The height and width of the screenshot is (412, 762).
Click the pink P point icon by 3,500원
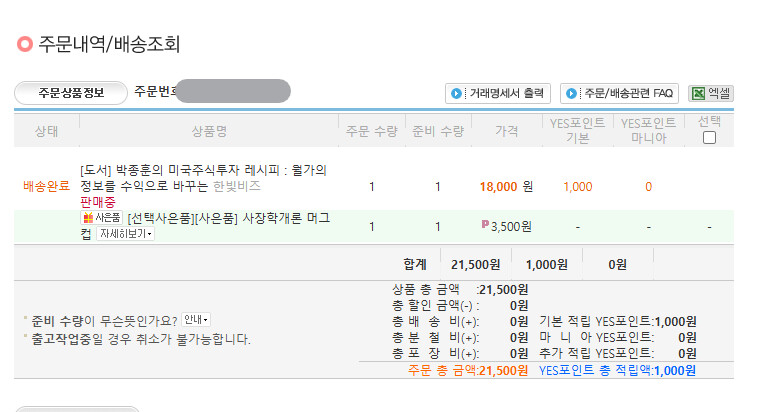[x=485, y=224]
